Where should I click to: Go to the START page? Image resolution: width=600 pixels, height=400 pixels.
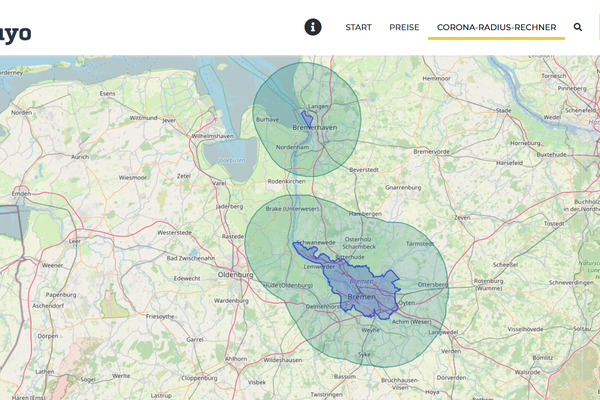359,27
